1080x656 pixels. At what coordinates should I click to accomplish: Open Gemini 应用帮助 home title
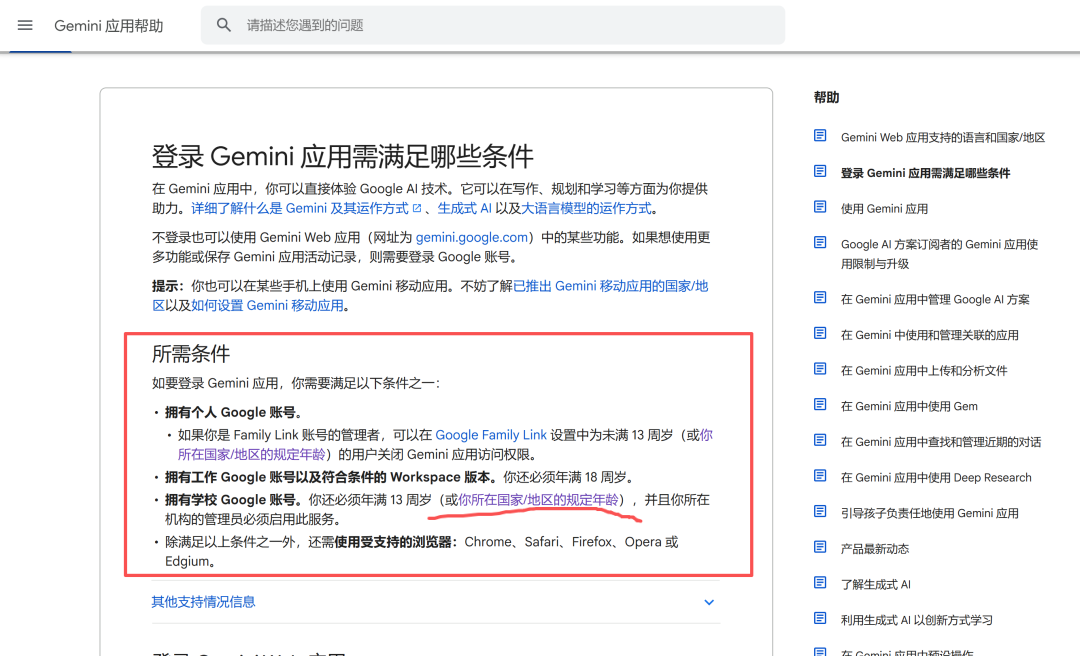coord(108,26)
